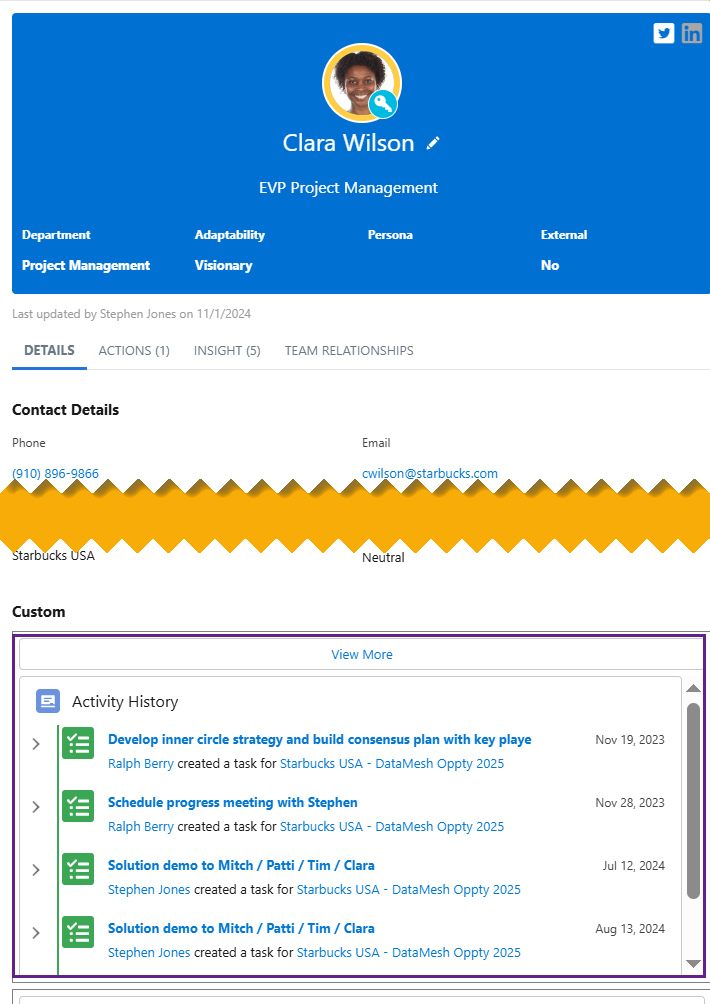Switch to the INSIGHT (5) tab
The image size is (710, 1004).
tap(227, 351)
